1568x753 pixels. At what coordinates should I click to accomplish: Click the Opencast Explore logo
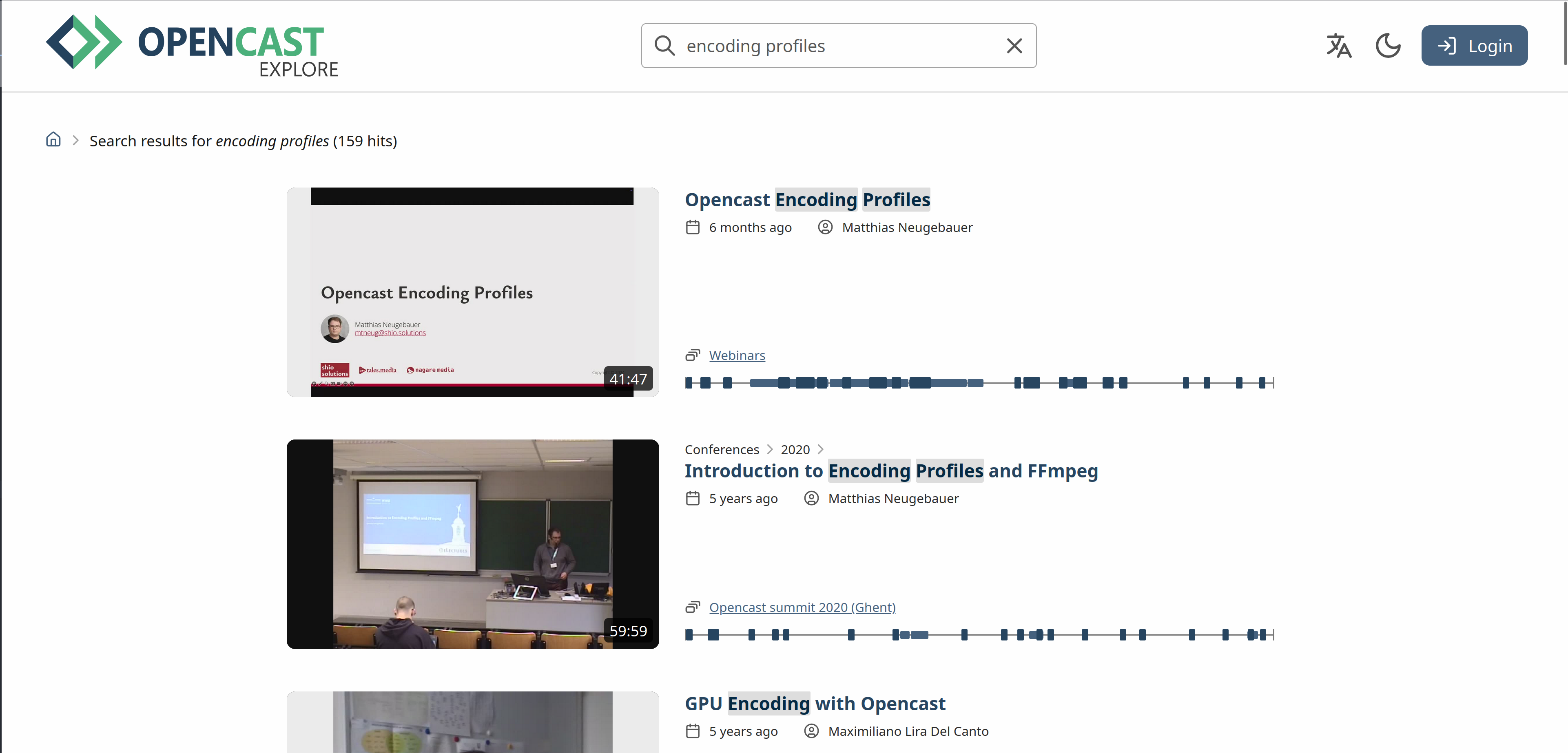coord(193,46)
